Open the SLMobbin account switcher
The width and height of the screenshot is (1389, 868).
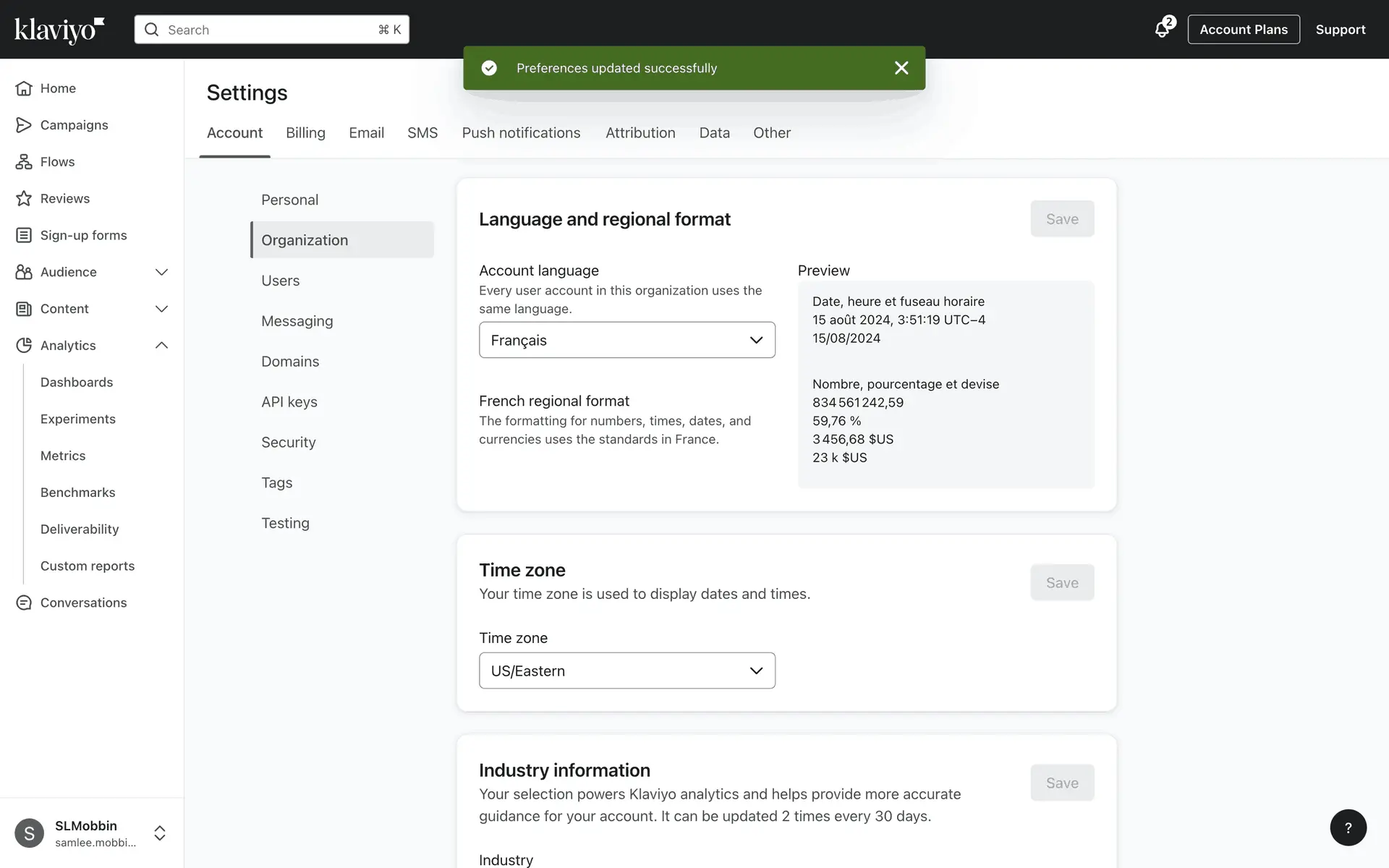pyautogui.click(x=160, y=833)
